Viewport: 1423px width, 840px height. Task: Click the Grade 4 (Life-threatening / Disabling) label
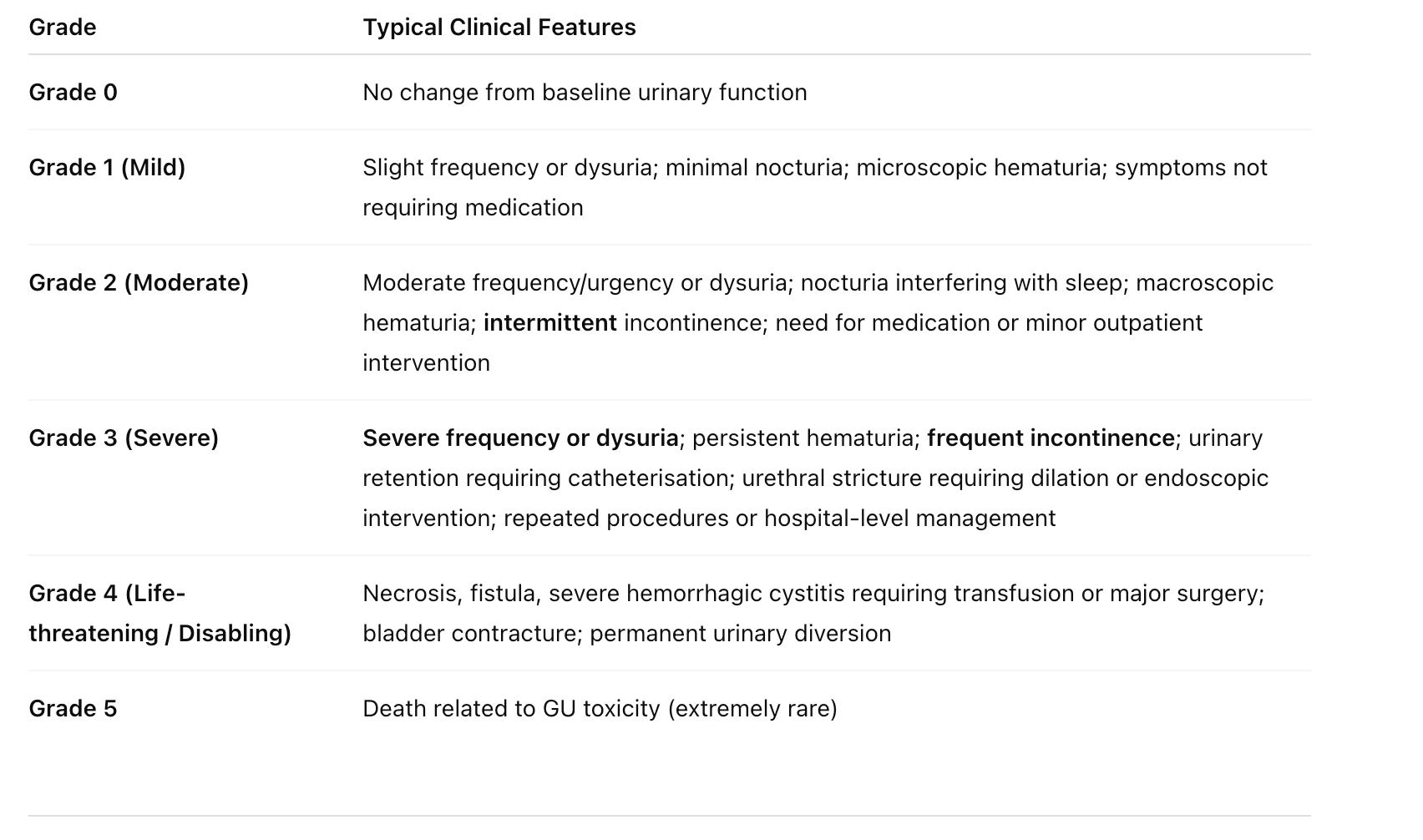tap(160, 614)
